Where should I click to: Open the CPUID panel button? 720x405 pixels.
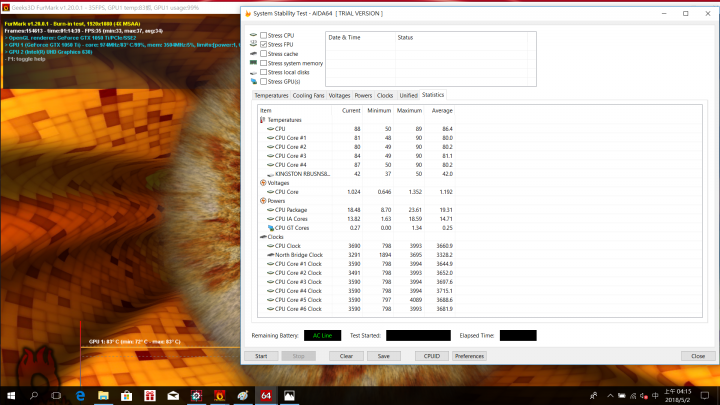[x=432, y=356]
